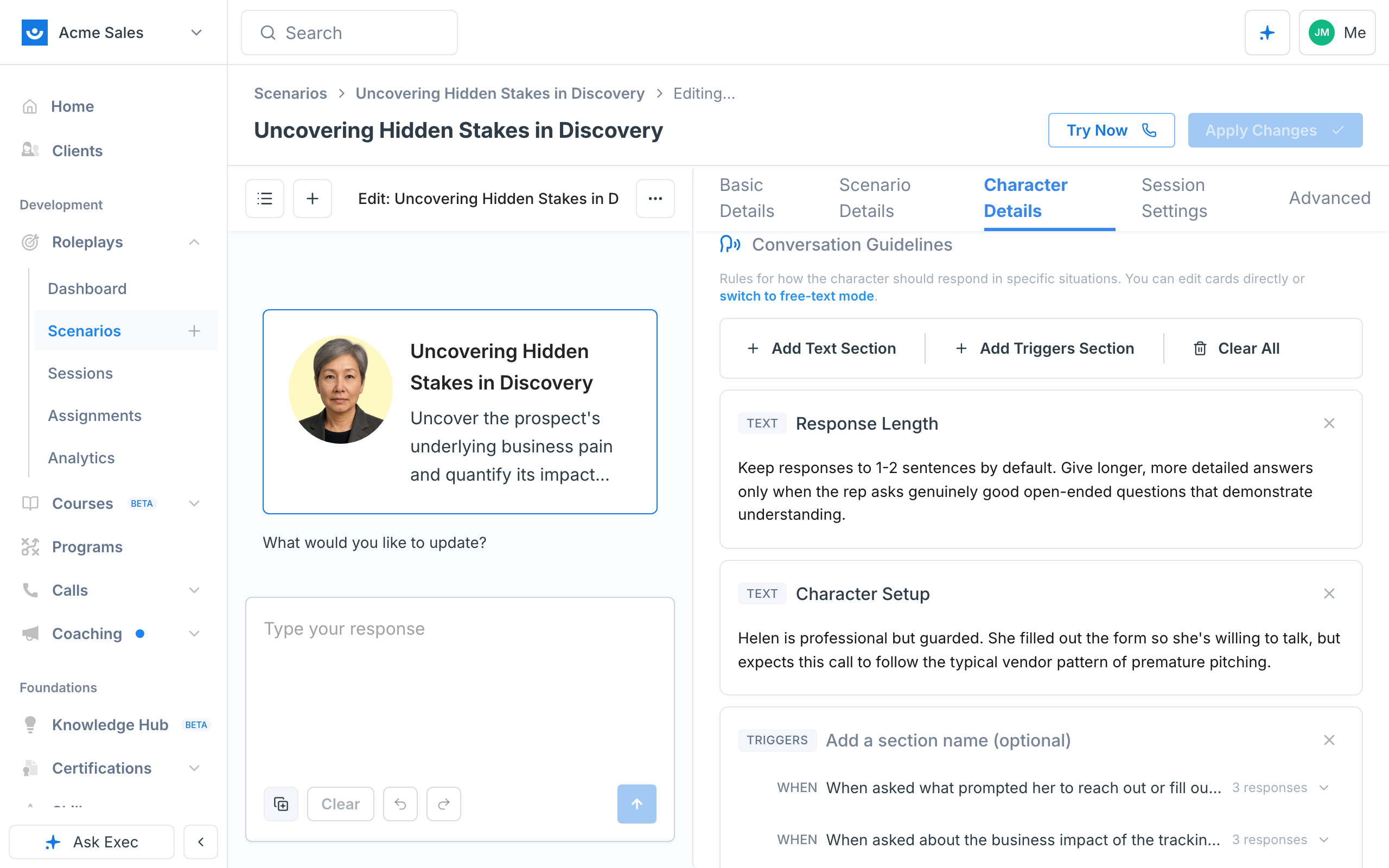Screen dimensions: 1389x868
Task: Click the Try Now button
Action: pos(1111,130)
